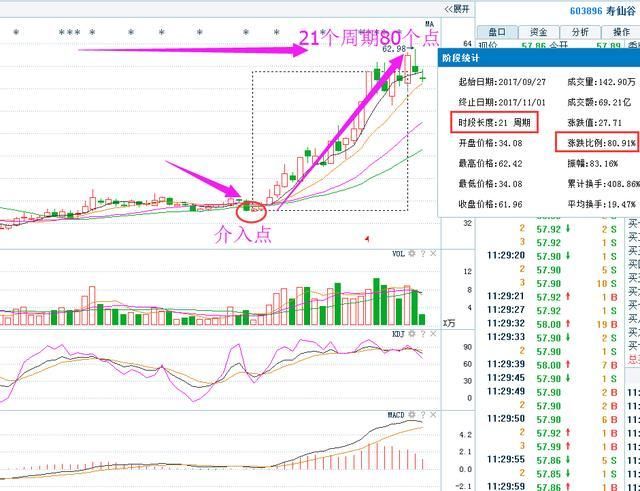Screen dimensions: 640x491
Task: Select 终止日期:2017/11/01 field
Action: [502, 102]
